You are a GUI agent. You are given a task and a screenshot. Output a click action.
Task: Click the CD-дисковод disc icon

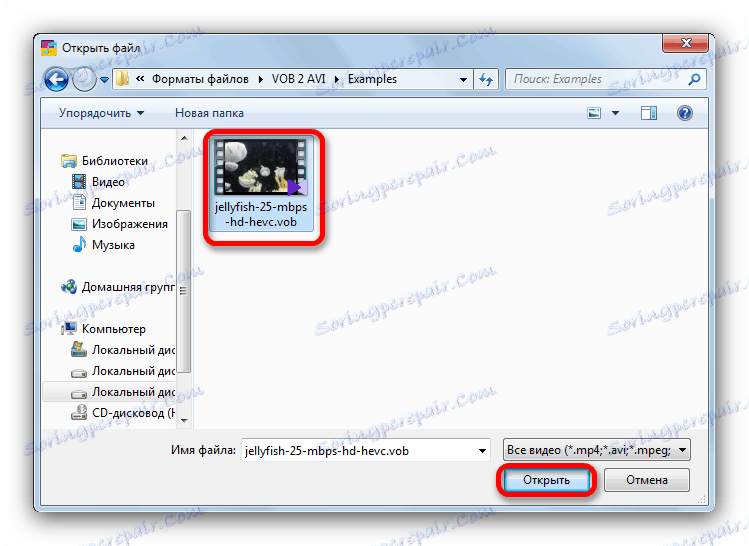pos(79,413)
